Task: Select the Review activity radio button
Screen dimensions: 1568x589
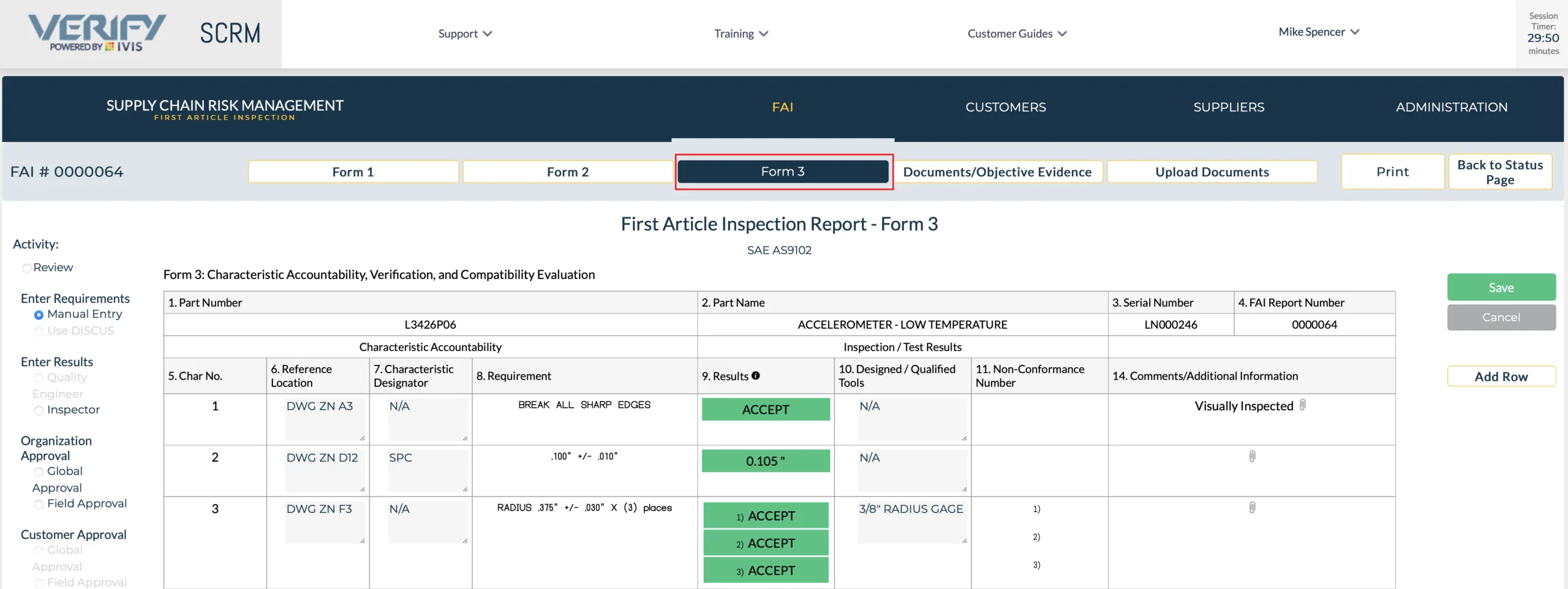Action: 26,268
